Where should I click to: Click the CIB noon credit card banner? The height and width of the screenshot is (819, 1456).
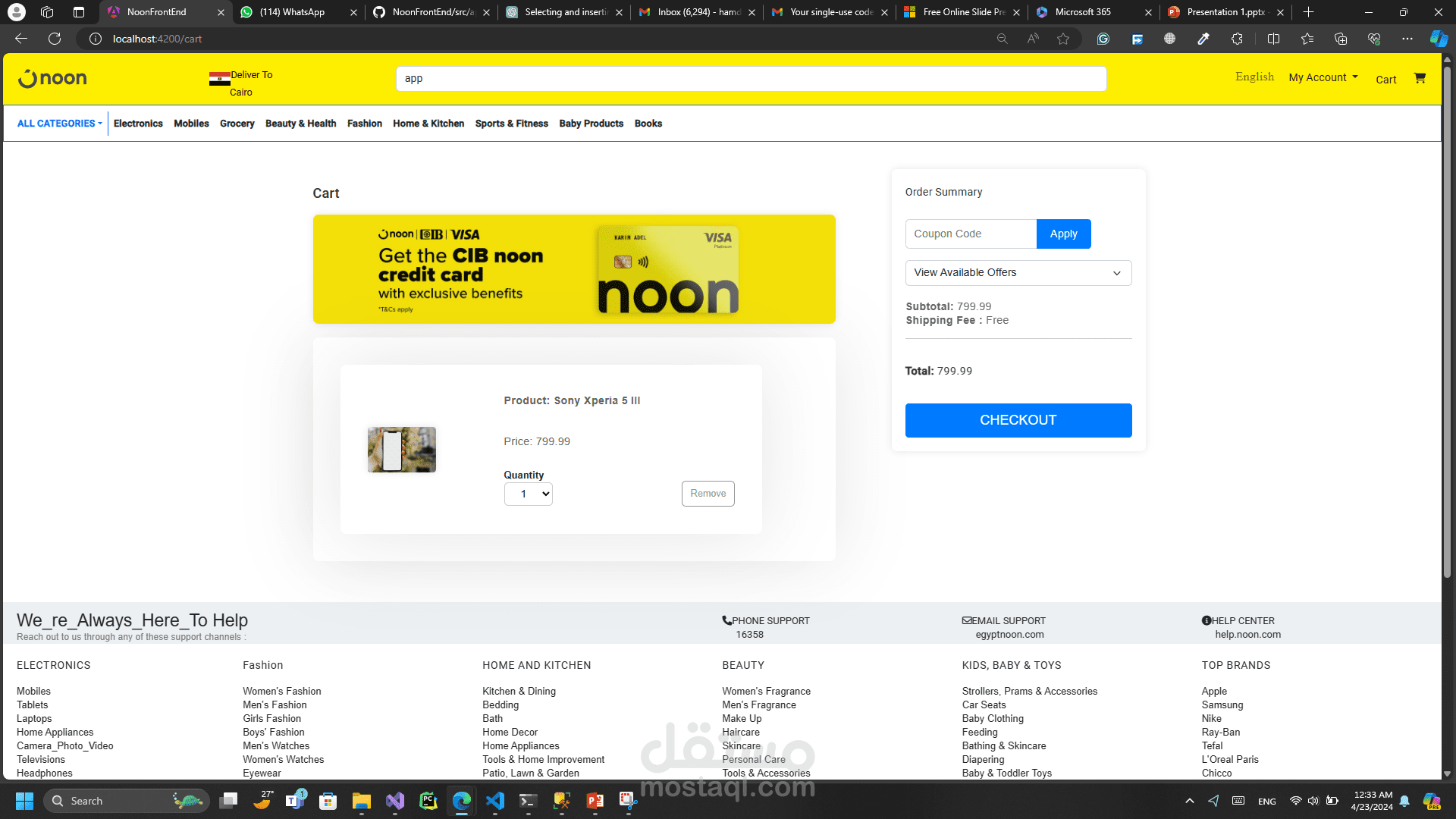click(574, 269)
